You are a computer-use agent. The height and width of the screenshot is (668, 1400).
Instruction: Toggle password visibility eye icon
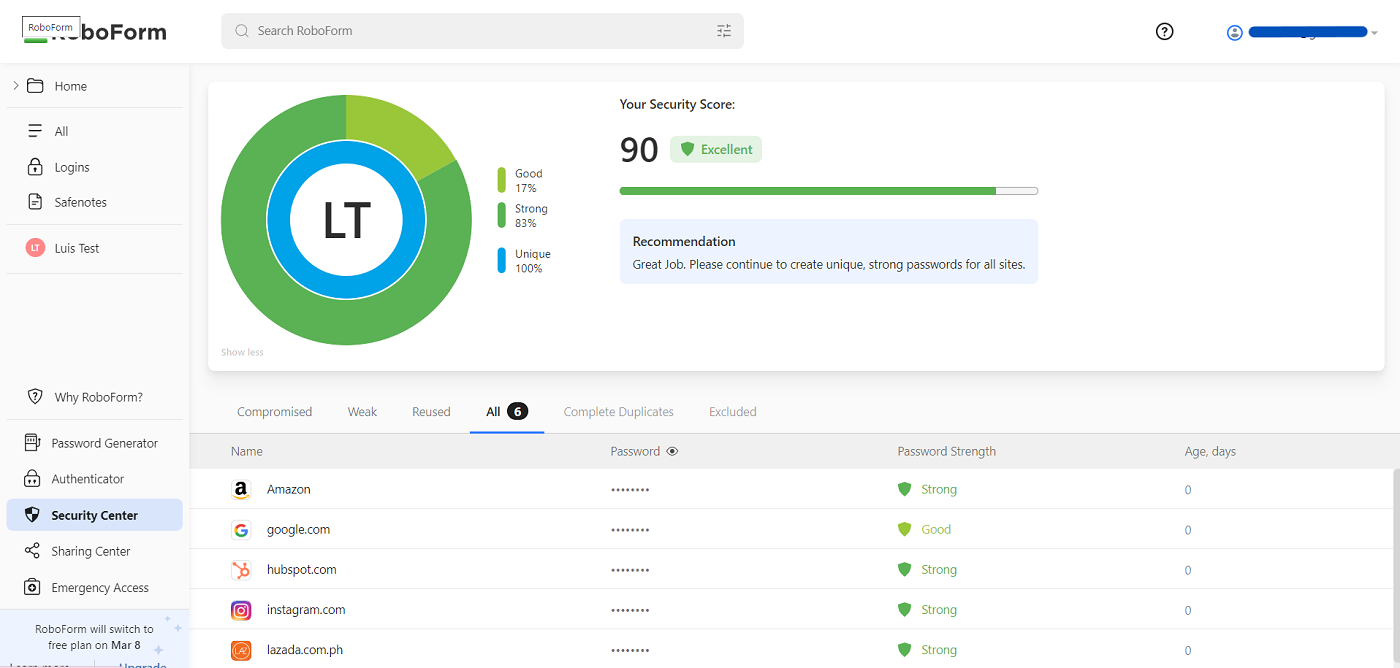click(672, 451)
